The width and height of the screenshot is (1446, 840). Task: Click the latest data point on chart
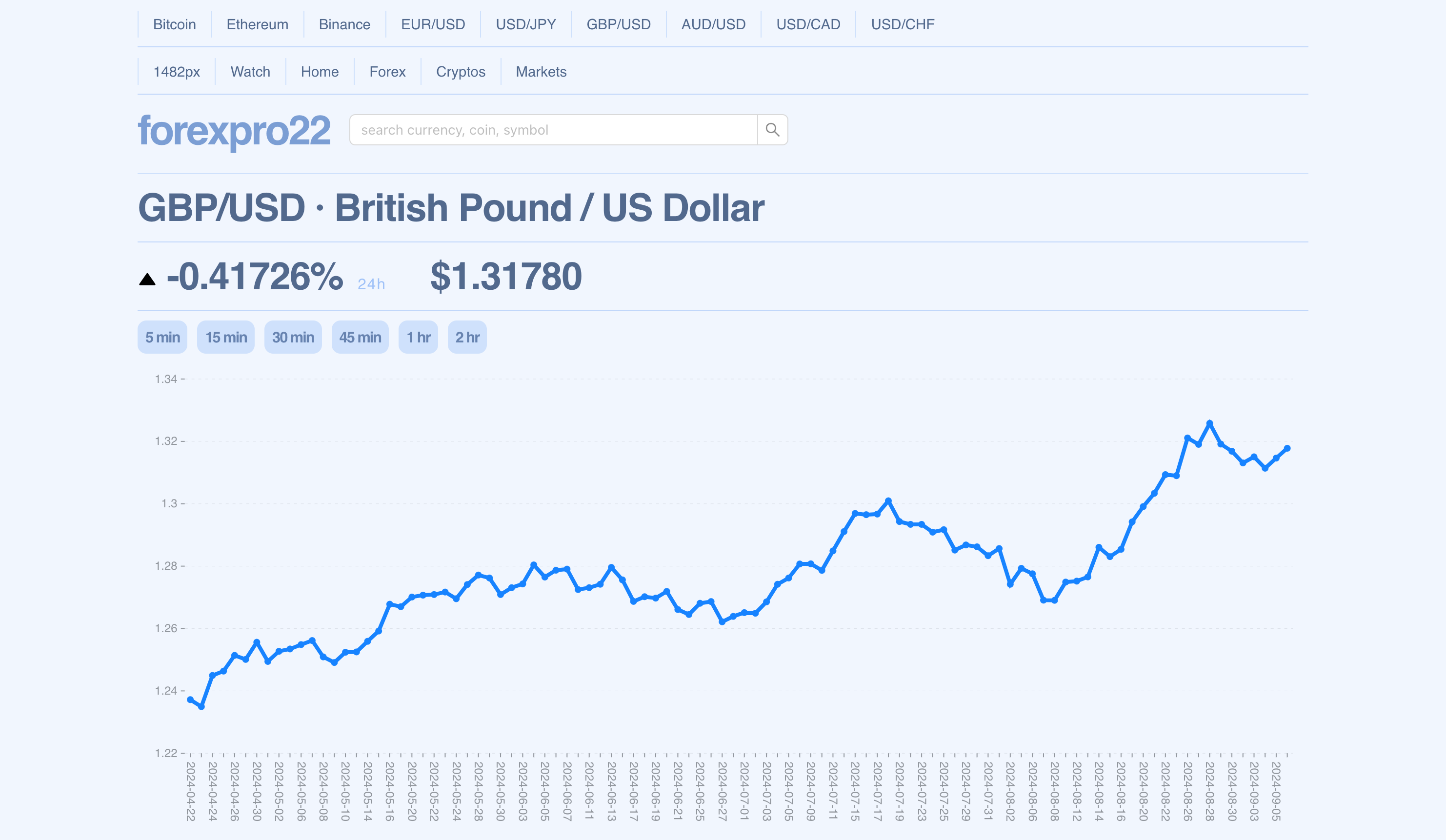point(1287,448)
